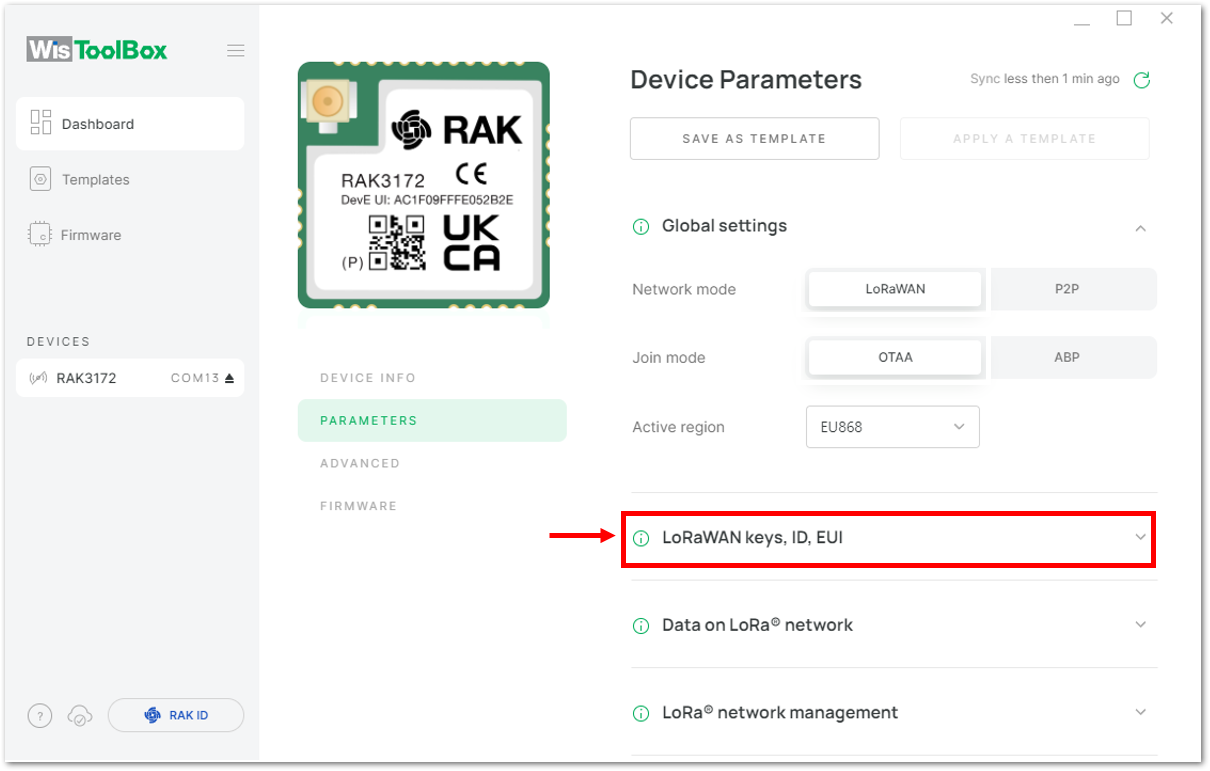
Task: Select OTAA join mode
Action: coord(895,357)
